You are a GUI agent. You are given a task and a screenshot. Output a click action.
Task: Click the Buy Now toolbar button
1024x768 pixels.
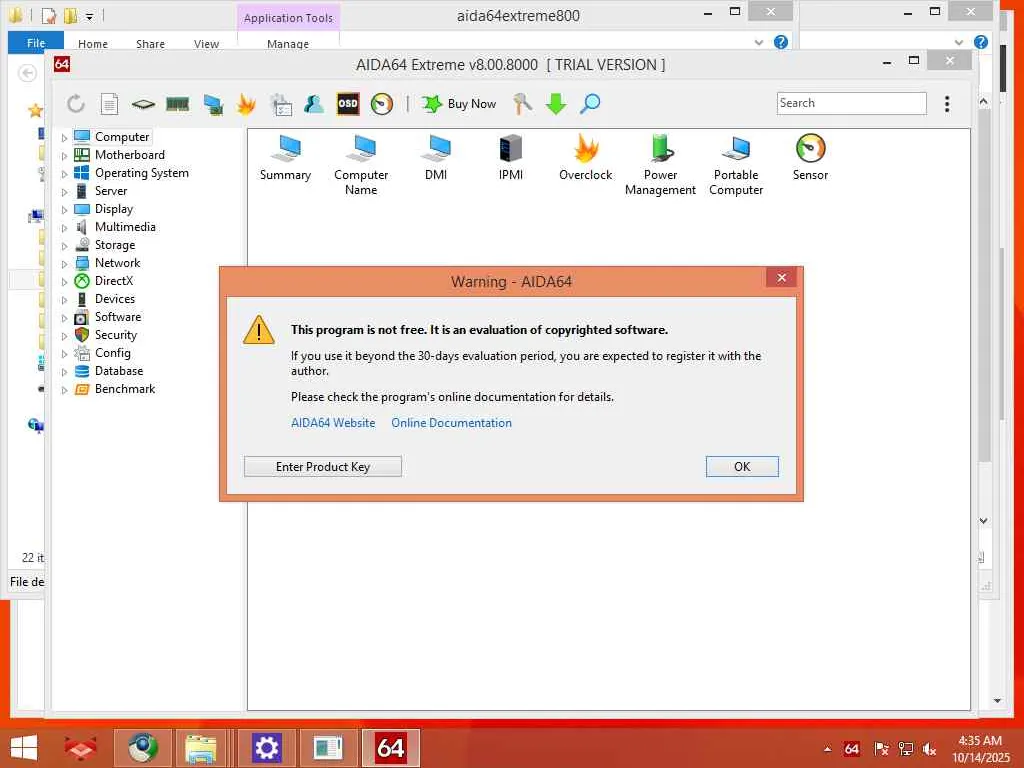(x=459, y=104)
